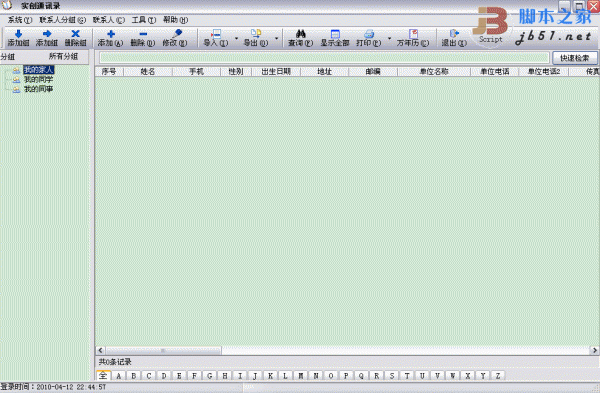Screen dimensions: 600x393
Task: Click the horizontal scrollbar thumb
Action: pyautogui.click(x=163, y=350)
